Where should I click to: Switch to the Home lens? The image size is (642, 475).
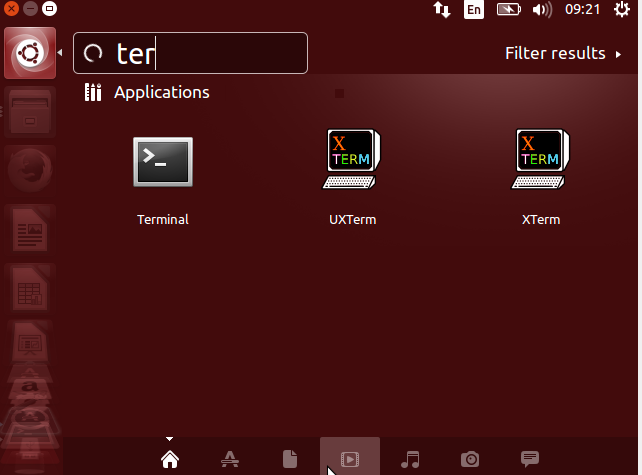pyautogui.click(x=170, y=459)
